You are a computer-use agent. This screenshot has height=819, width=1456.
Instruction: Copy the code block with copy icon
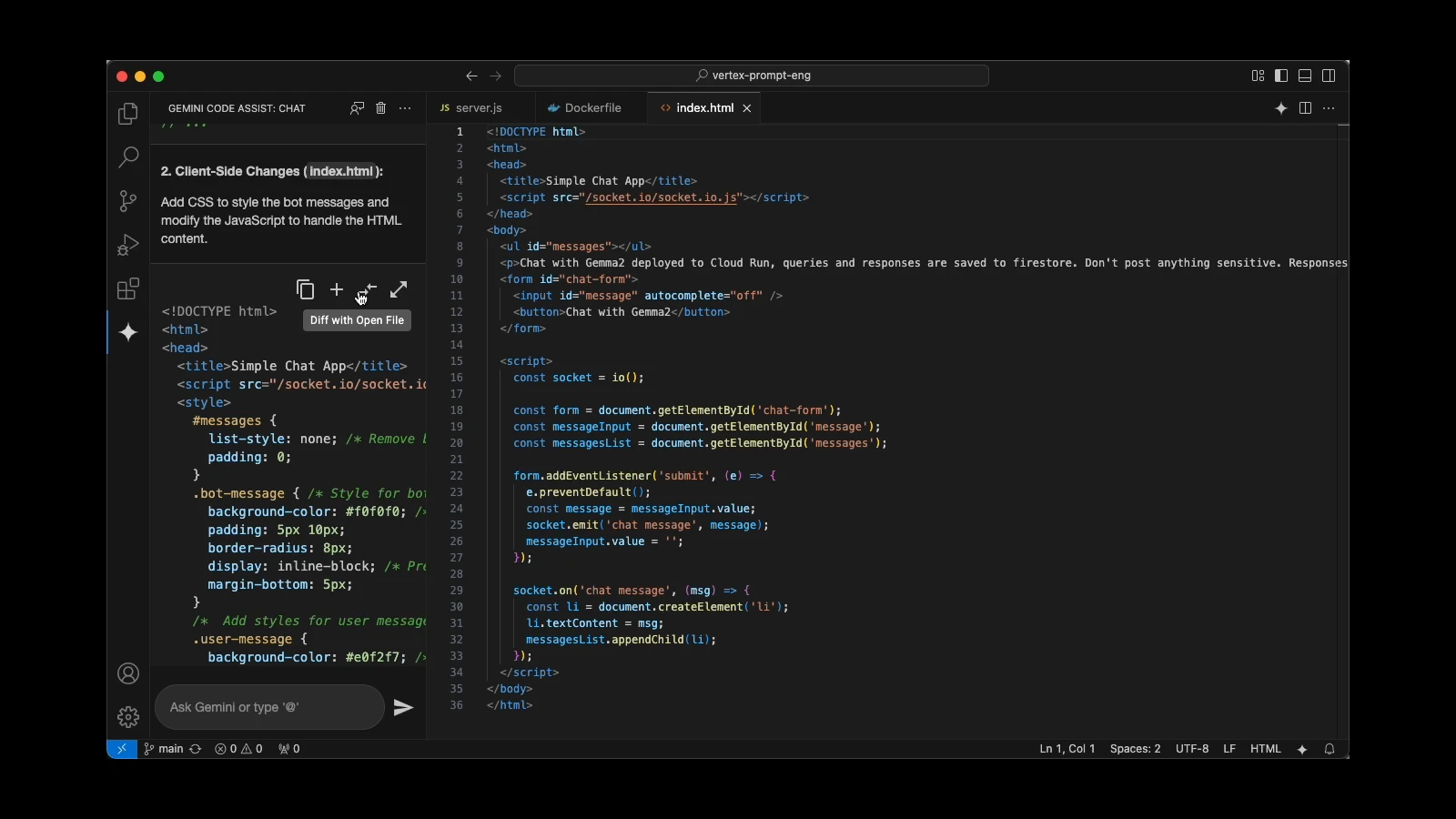click(x=306, y=289)
